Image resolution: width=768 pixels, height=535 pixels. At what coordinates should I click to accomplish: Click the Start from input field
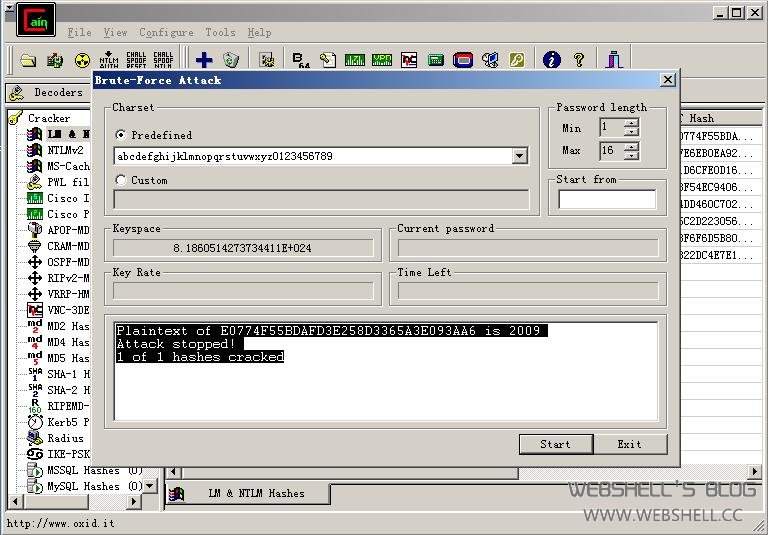click(x=607, y=199)
